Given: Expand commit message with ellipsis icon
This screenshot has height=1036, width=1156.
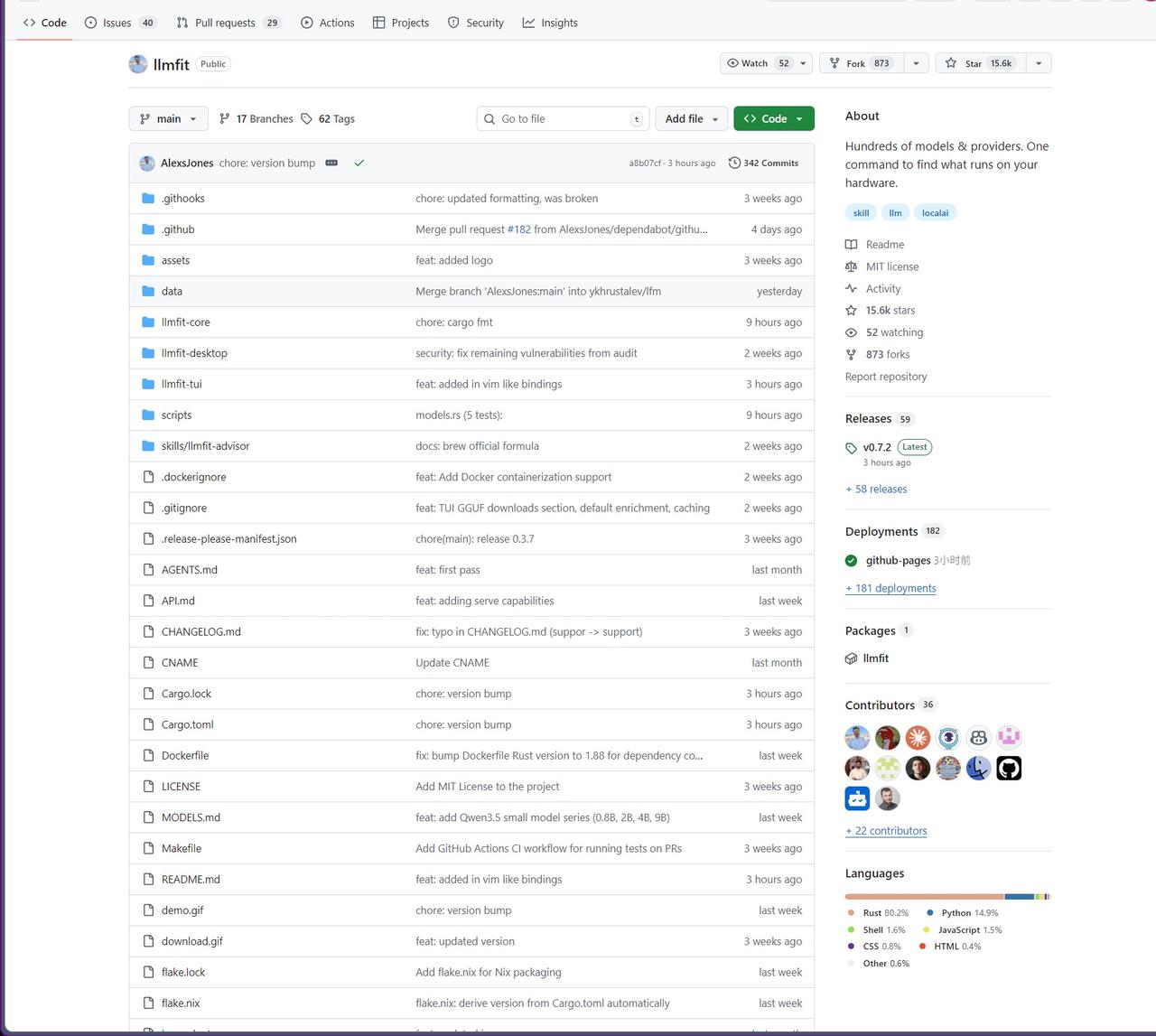Looking at the screenshot, I should [331, 163].
